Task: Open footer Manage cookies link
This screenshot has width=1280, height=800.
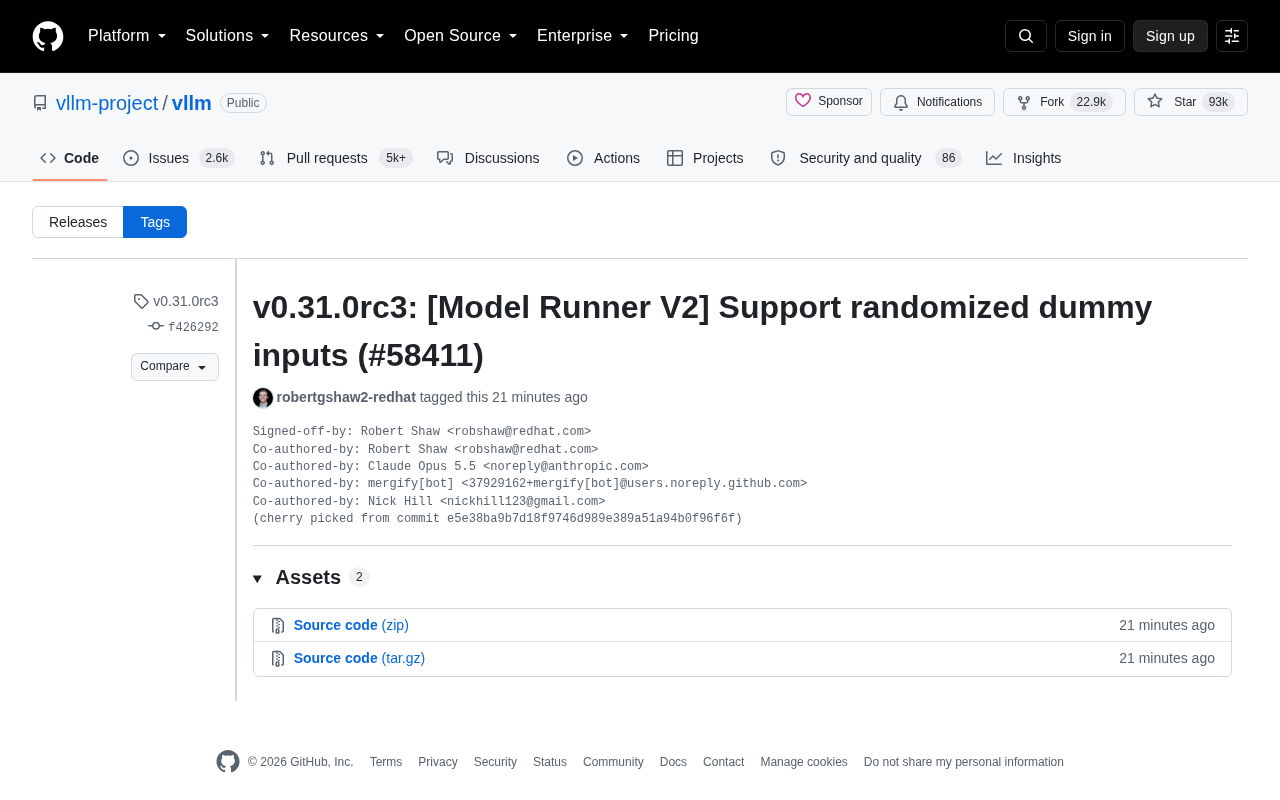Action: [804, 762]
